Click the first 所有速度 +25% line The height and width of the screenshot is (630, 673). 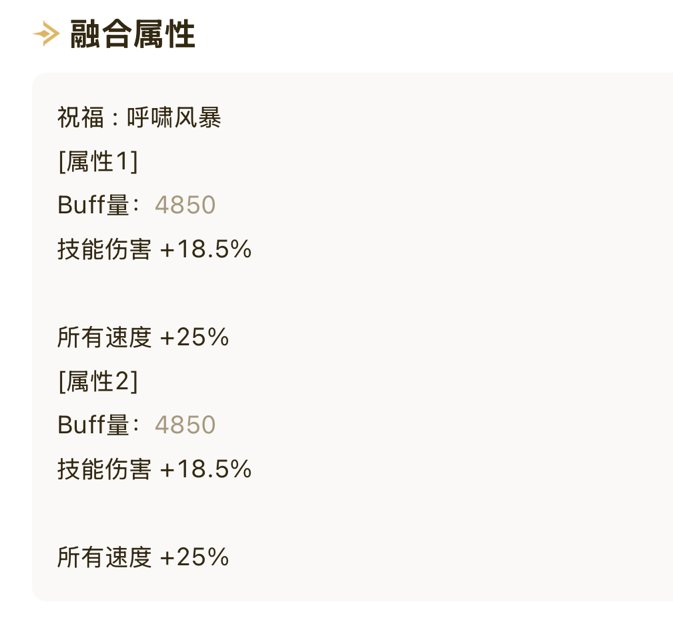click(x=143, y=337)
